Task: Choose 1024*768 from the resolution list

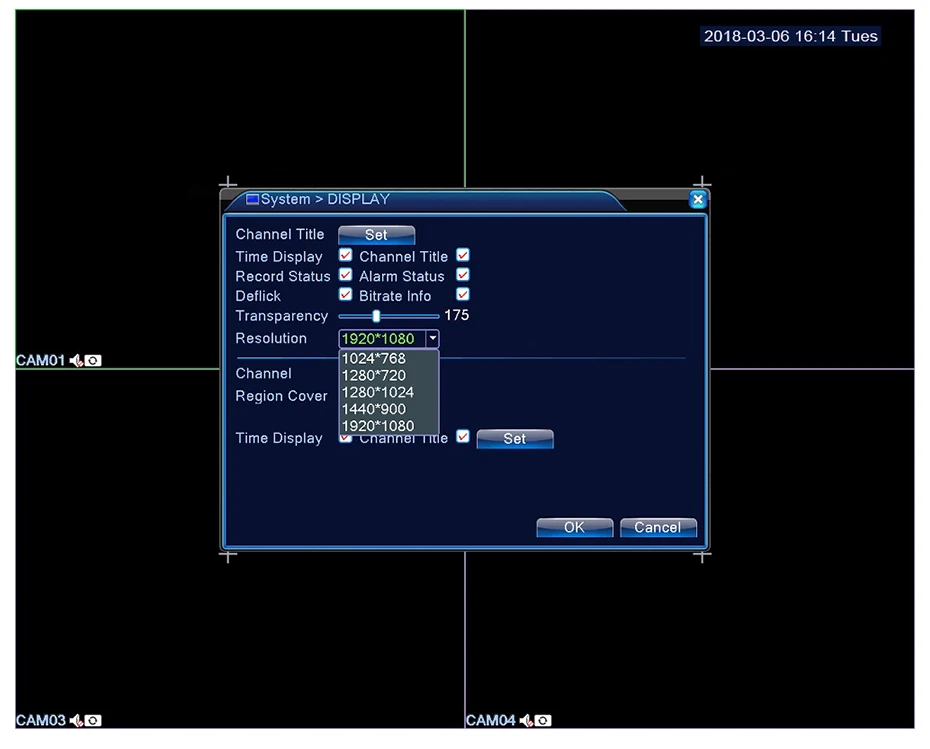Action: tap(388, 358)
